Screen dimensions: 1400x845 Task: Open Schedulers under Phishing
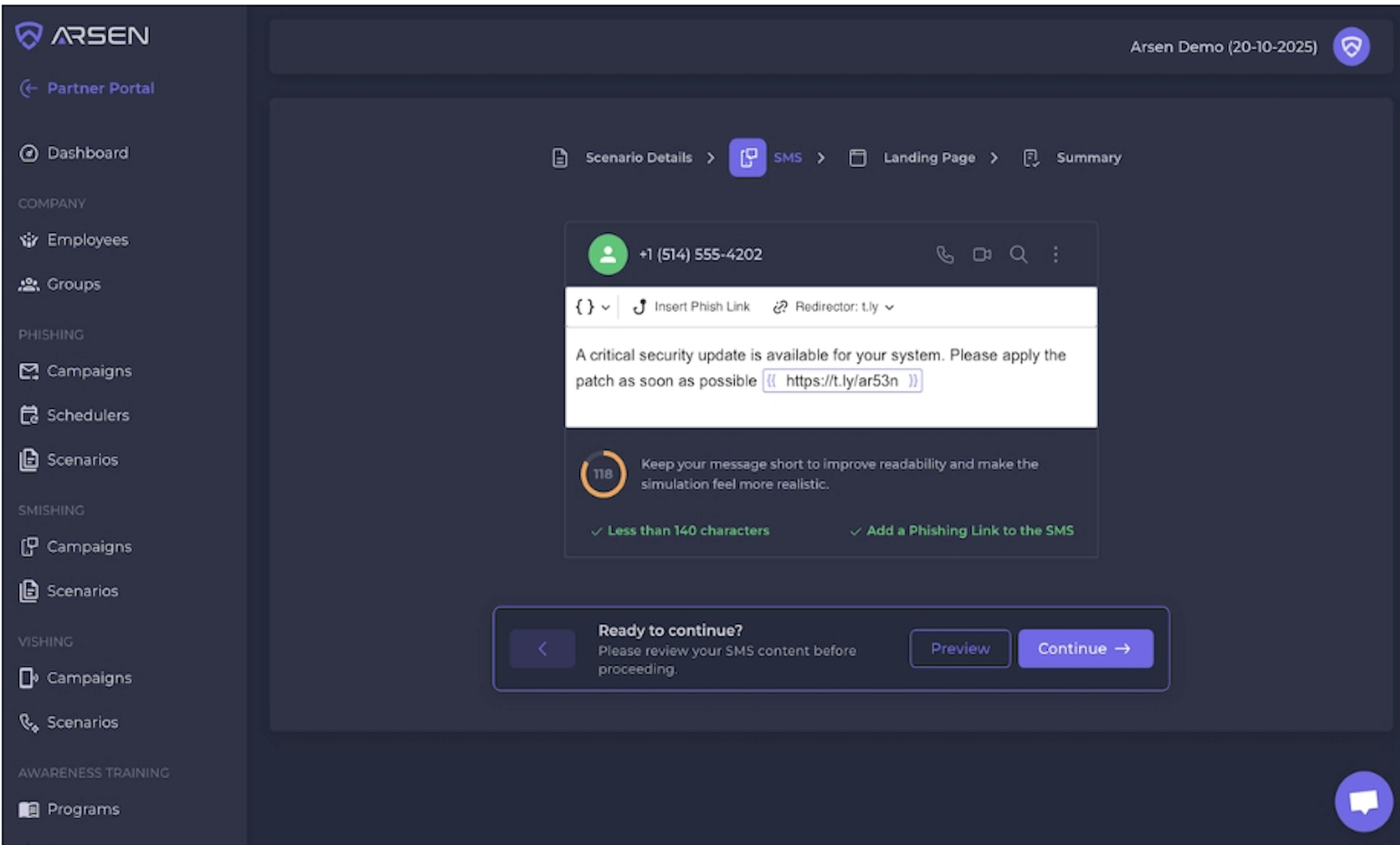[87, 416]
